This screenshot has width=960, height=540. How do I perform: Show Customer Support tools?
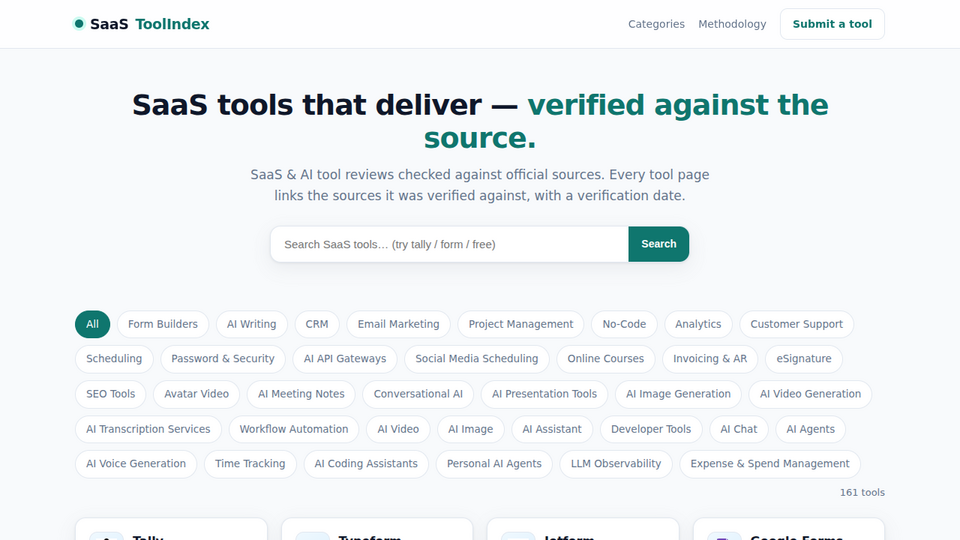(797, 324)
